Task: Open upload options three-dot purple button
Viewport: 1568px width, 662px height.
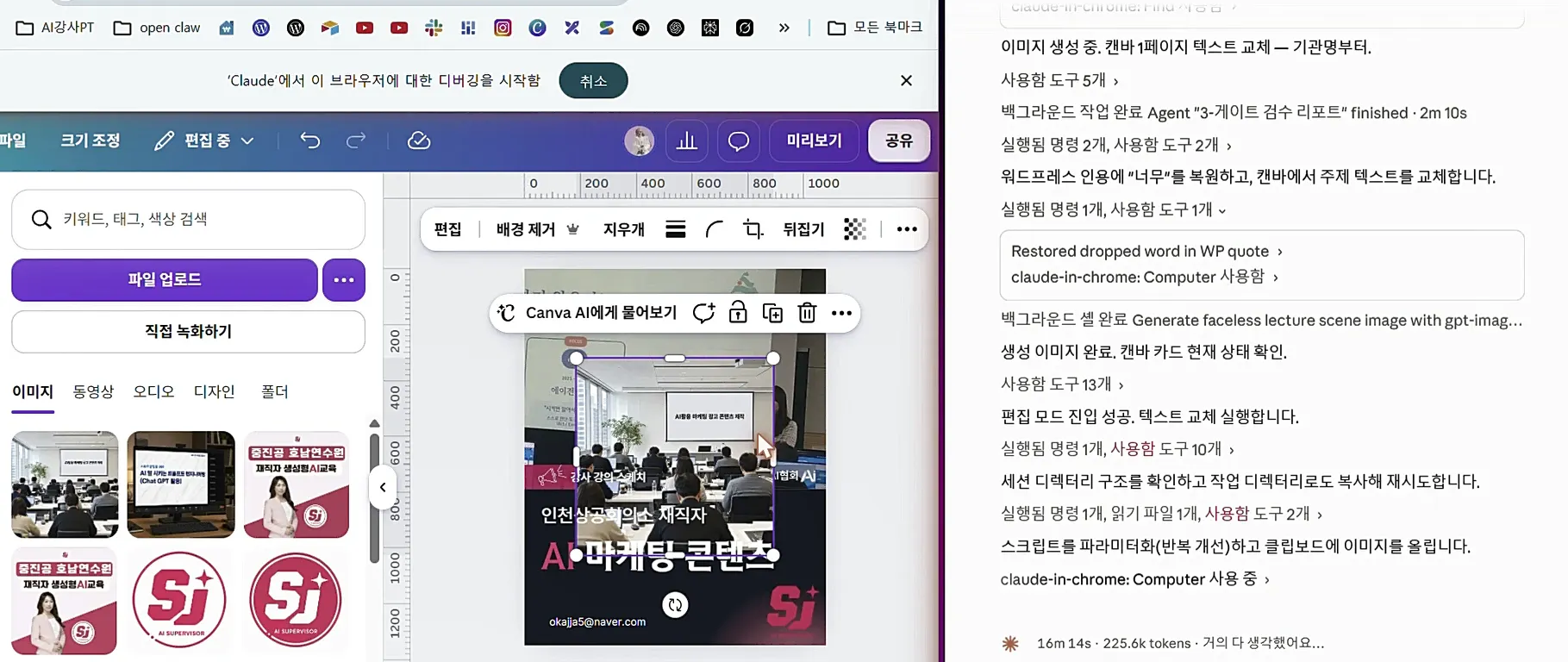Action: pos(344,279)
